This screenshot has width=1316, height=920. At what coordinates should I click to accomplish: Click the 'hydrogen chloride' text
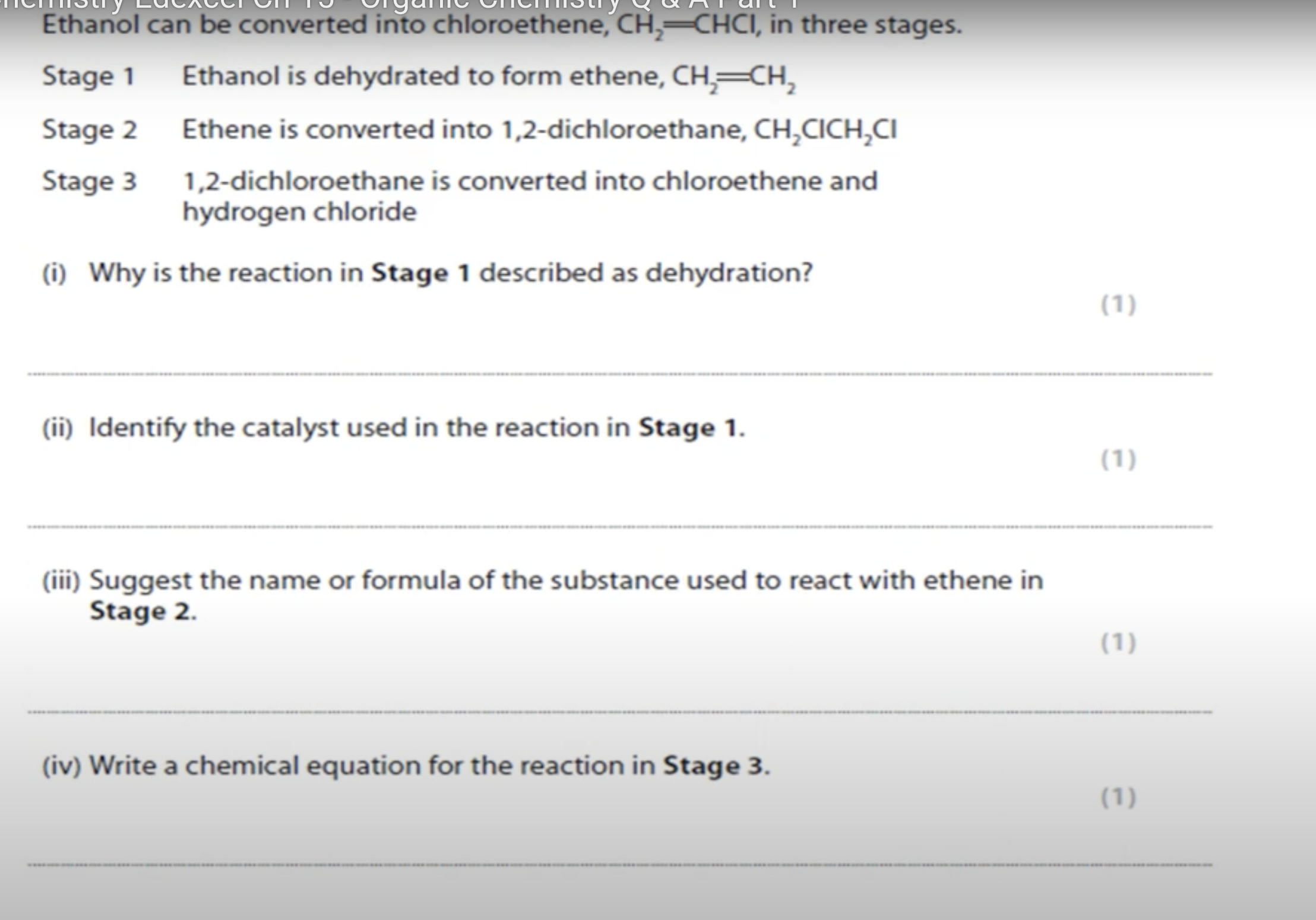pyautogui.click(x=299, y=212)
